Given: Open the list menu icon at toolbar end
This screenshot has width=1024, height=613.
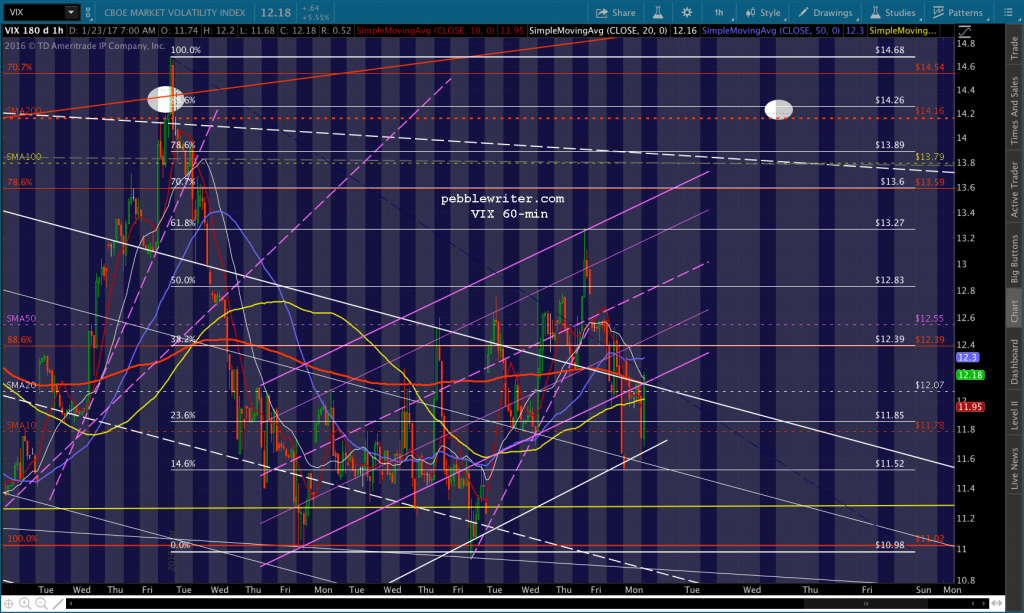Looking at the screenshot, I should tap(1008, 12).
